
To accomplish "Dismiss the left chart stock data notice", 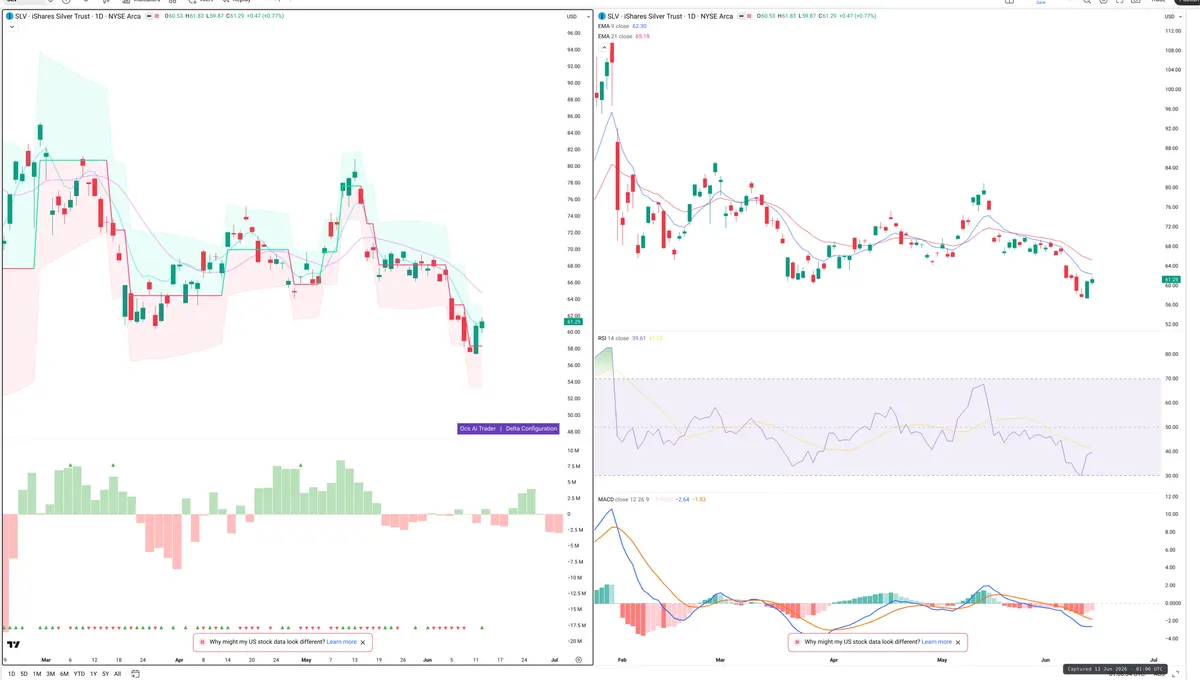I will tap(363, 642).
